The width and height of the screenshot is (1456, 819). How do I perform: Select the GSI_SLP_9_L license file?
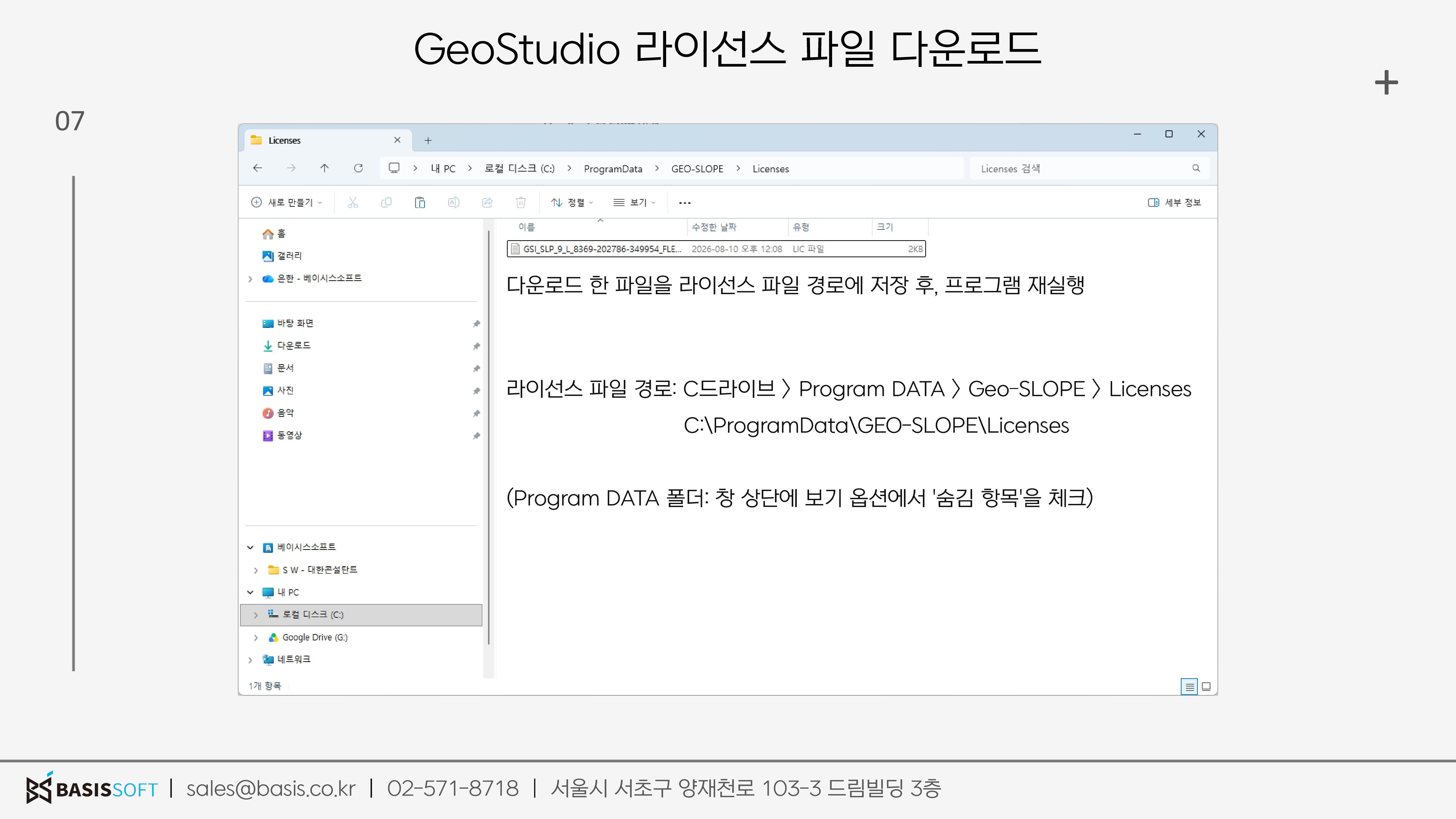pyautogui.click(x=716, y=249)
